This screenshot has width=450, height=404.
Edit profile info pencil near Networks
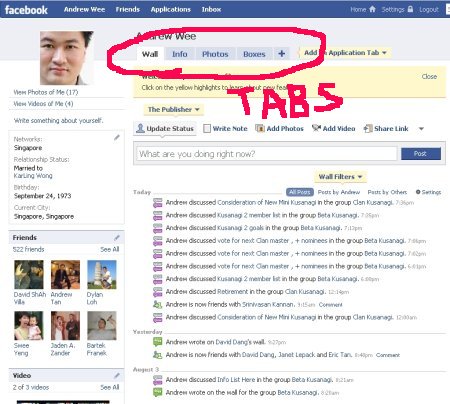point(117,137)
